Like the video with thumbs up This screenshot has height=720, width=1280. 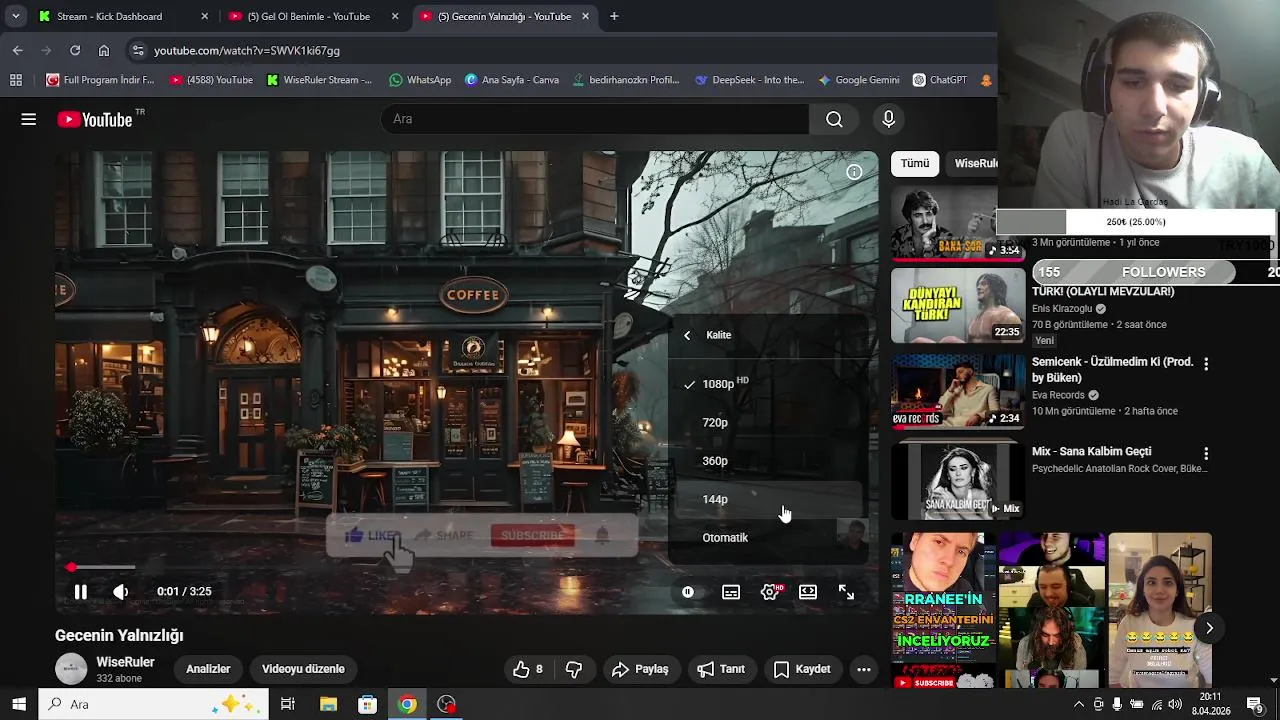click(528, 669)
